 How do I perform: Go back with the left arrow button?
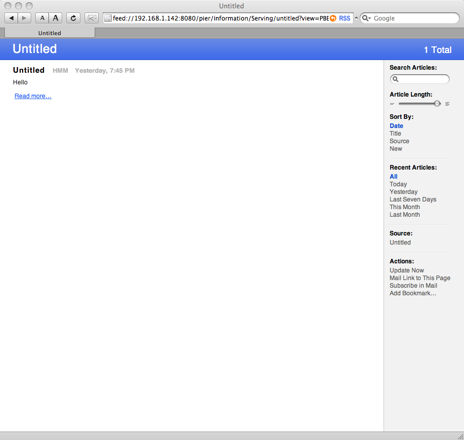pos(11,18)
